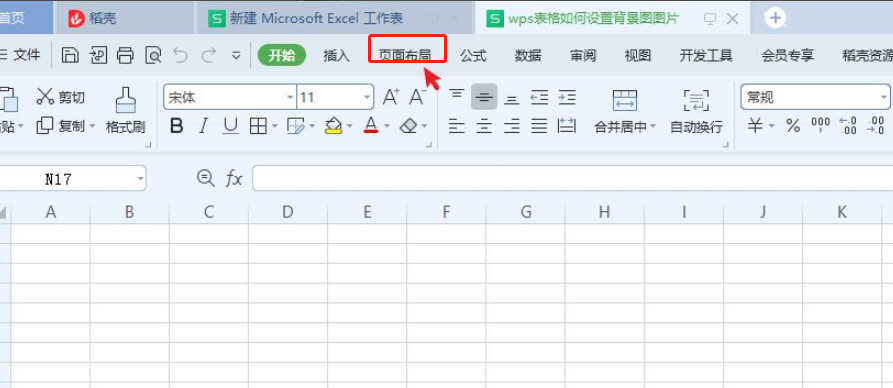Click the red font color A

371,126
